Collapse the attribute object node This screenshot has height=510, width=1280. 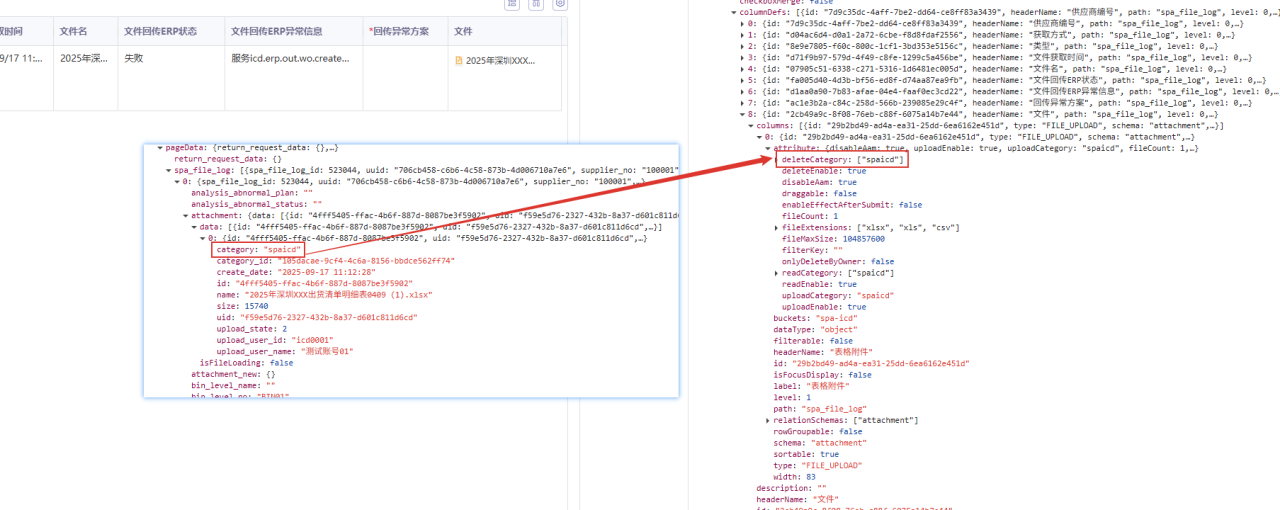(769, 148)
